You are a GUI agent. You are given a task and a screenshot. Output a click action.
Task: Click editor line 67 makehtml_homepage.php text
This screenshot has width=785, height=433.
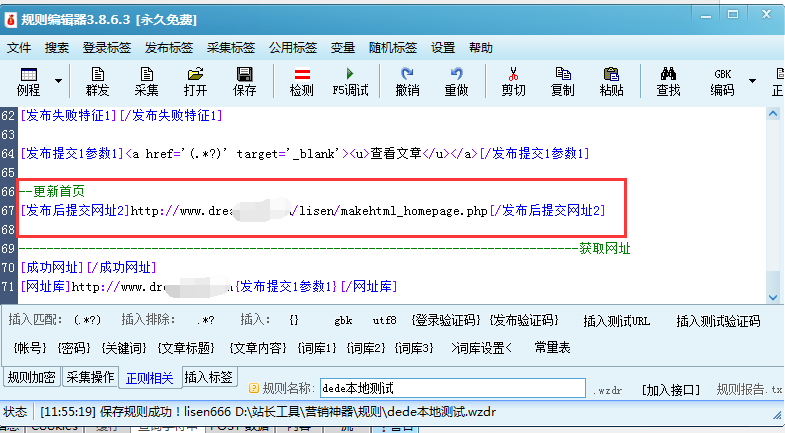414,211
